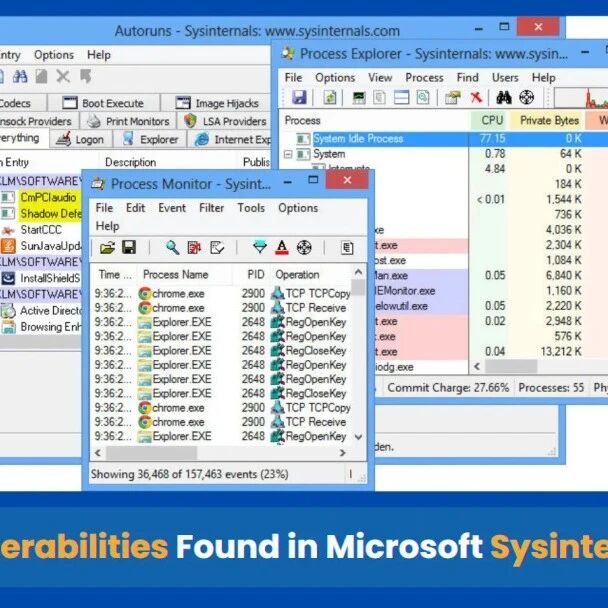This screenshot has height=608, width=608.
Task: Click the PID column header in Process Monitor
Action: (251, 275)
